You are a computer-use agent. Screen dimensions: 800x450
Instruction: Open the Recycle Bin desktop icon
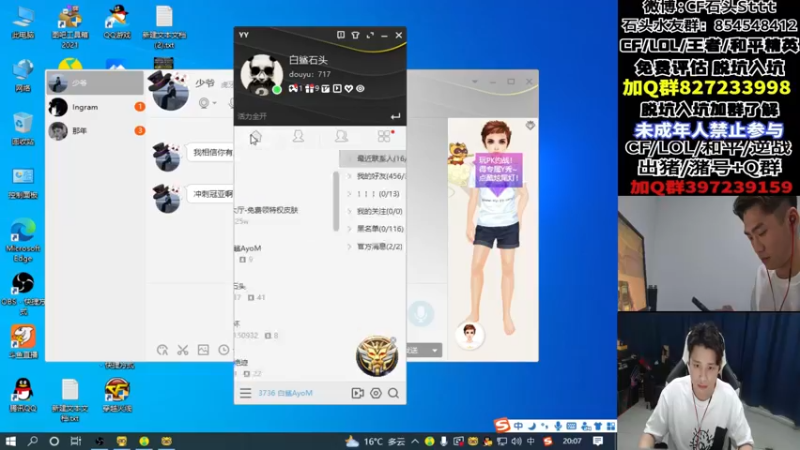click(23, 130)
